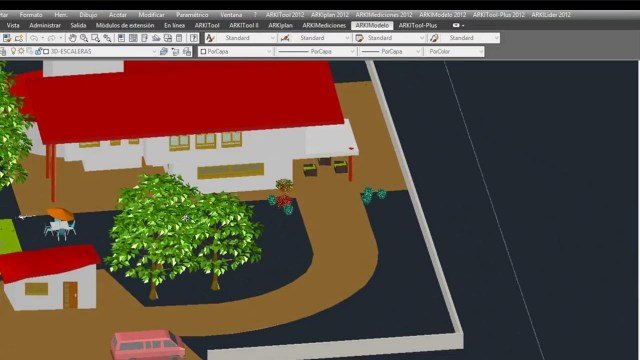This screenshot has width=640, height=360.
Task: Open the dimension style Standard dropdown
Action: (321, 38)
